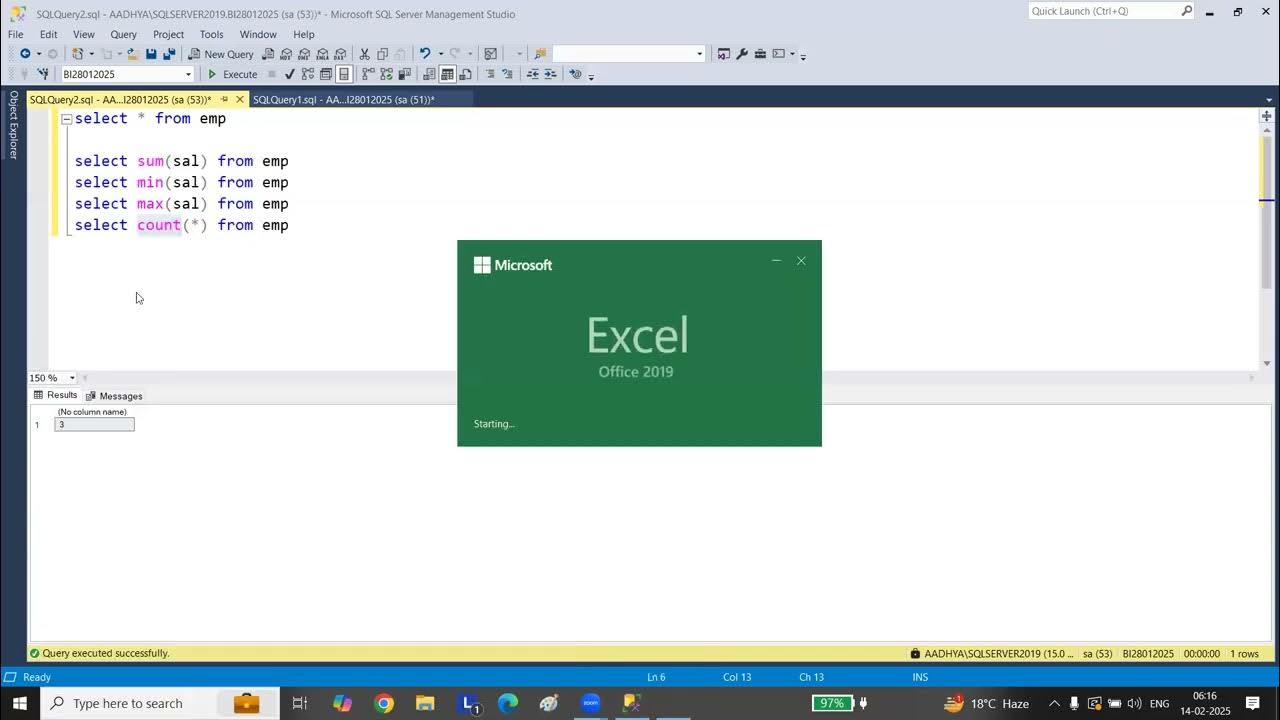Comment out the selected lines

pyautogui.click(x=490, y=74)
